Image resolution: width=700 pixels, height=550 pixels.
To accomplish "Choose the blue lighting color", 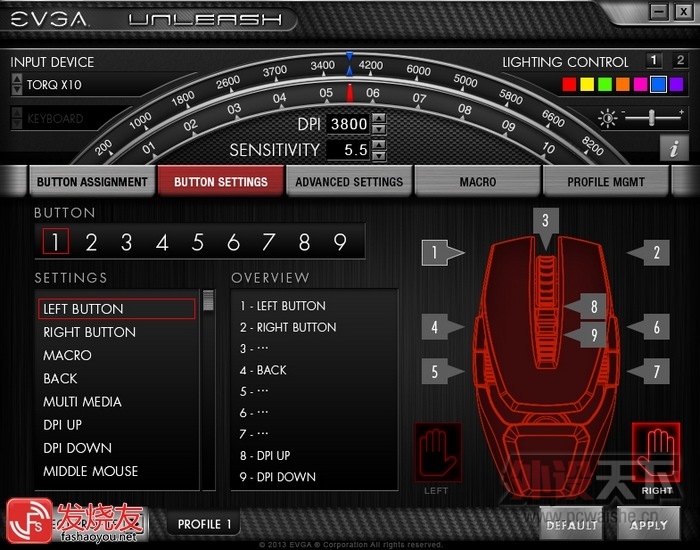I will pyautogui.click(x=658, y=84).
